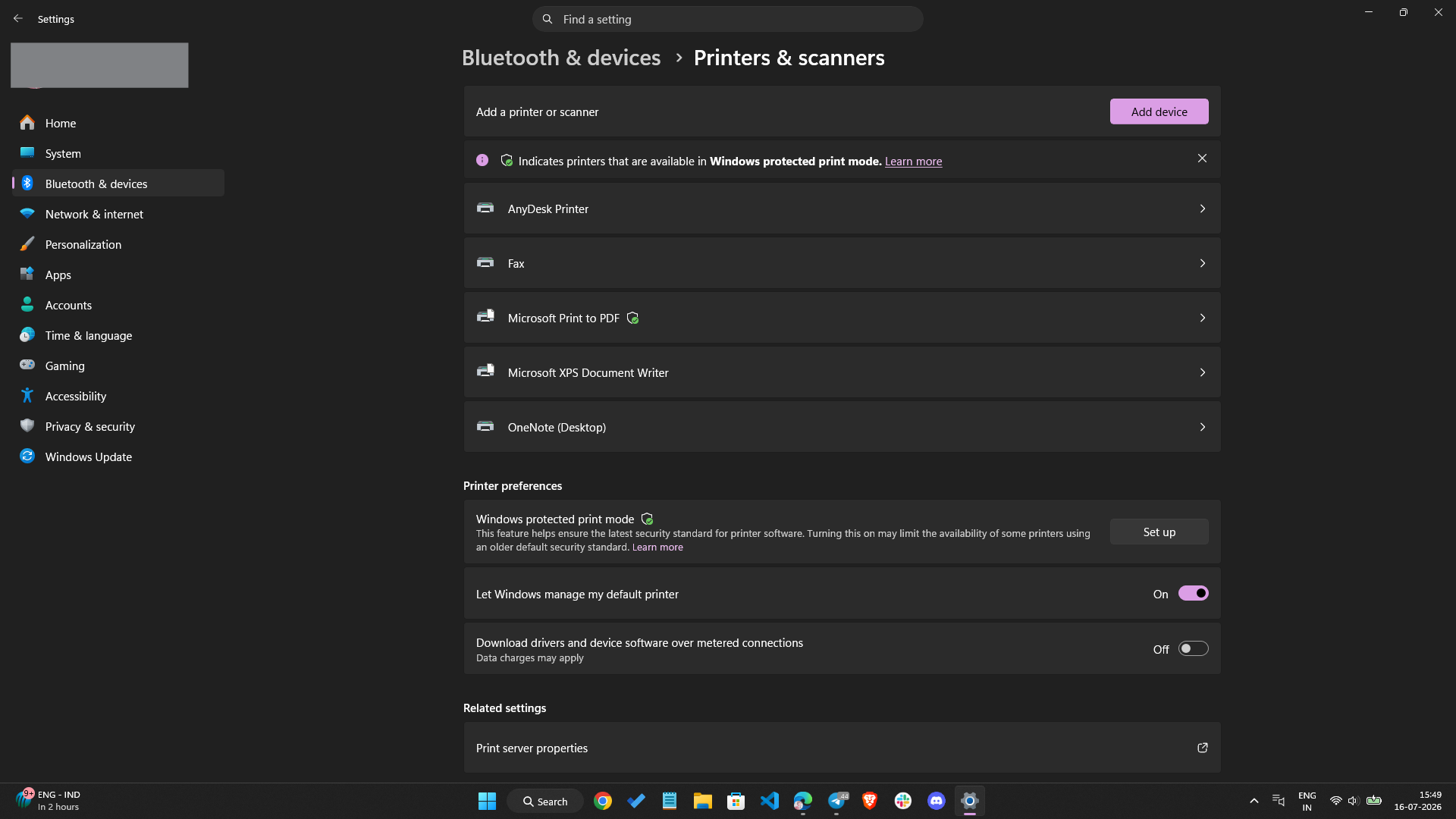Open Learn more link in info banner
This screenshot has height=819, width=1456.
pos(913,161)
